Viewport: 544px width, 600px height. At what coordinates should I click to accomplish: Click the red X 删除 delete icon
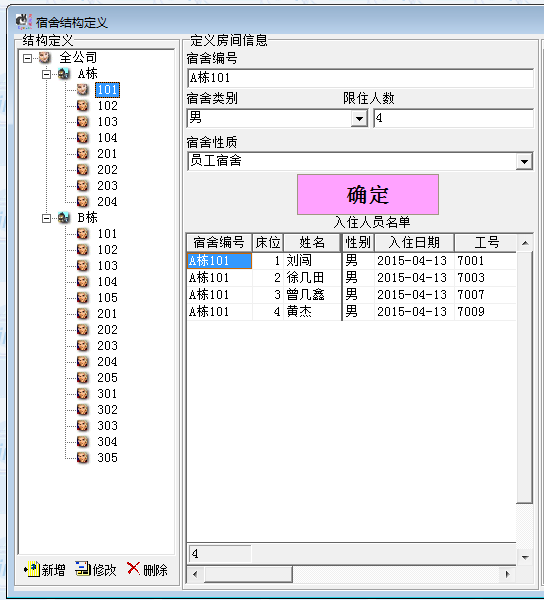pos(134,569)
